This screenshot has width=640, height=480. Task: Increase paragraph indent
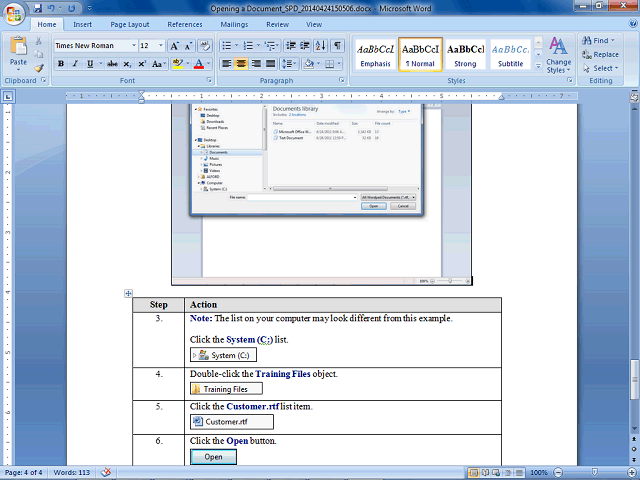305,46
